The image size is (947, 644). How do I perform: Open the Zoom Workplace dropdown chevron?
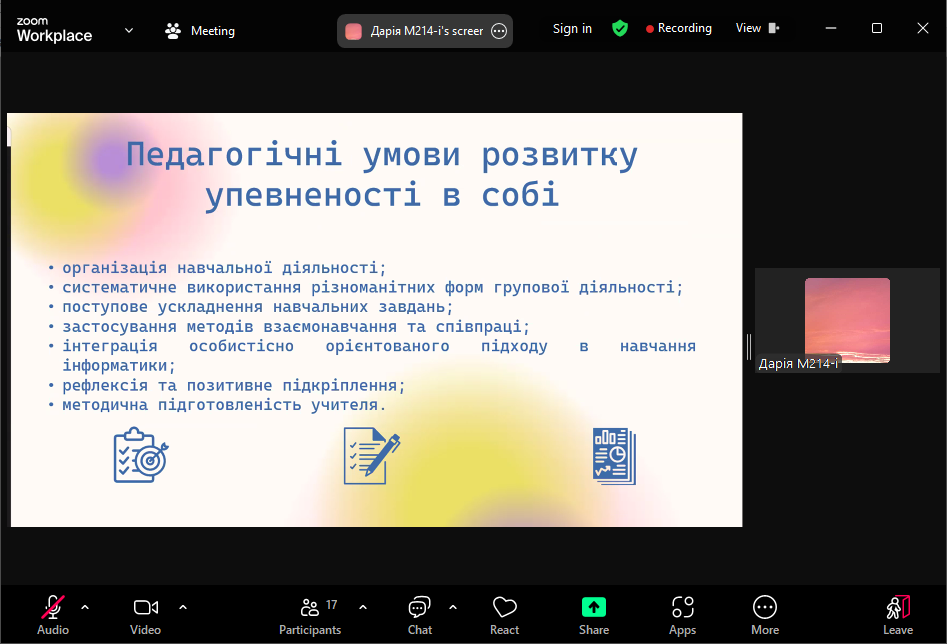point(129,30)
